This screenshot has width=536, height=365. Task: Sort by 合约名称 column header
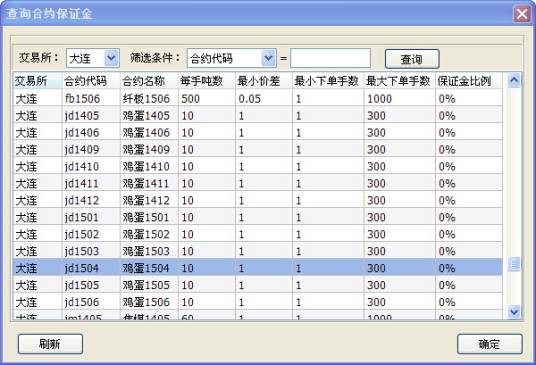(149, 81)
